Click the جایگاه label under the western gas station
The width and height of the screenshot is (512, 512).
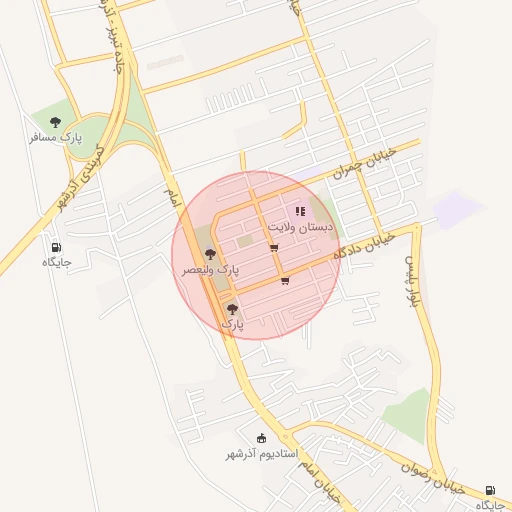[x=57, y=263]
